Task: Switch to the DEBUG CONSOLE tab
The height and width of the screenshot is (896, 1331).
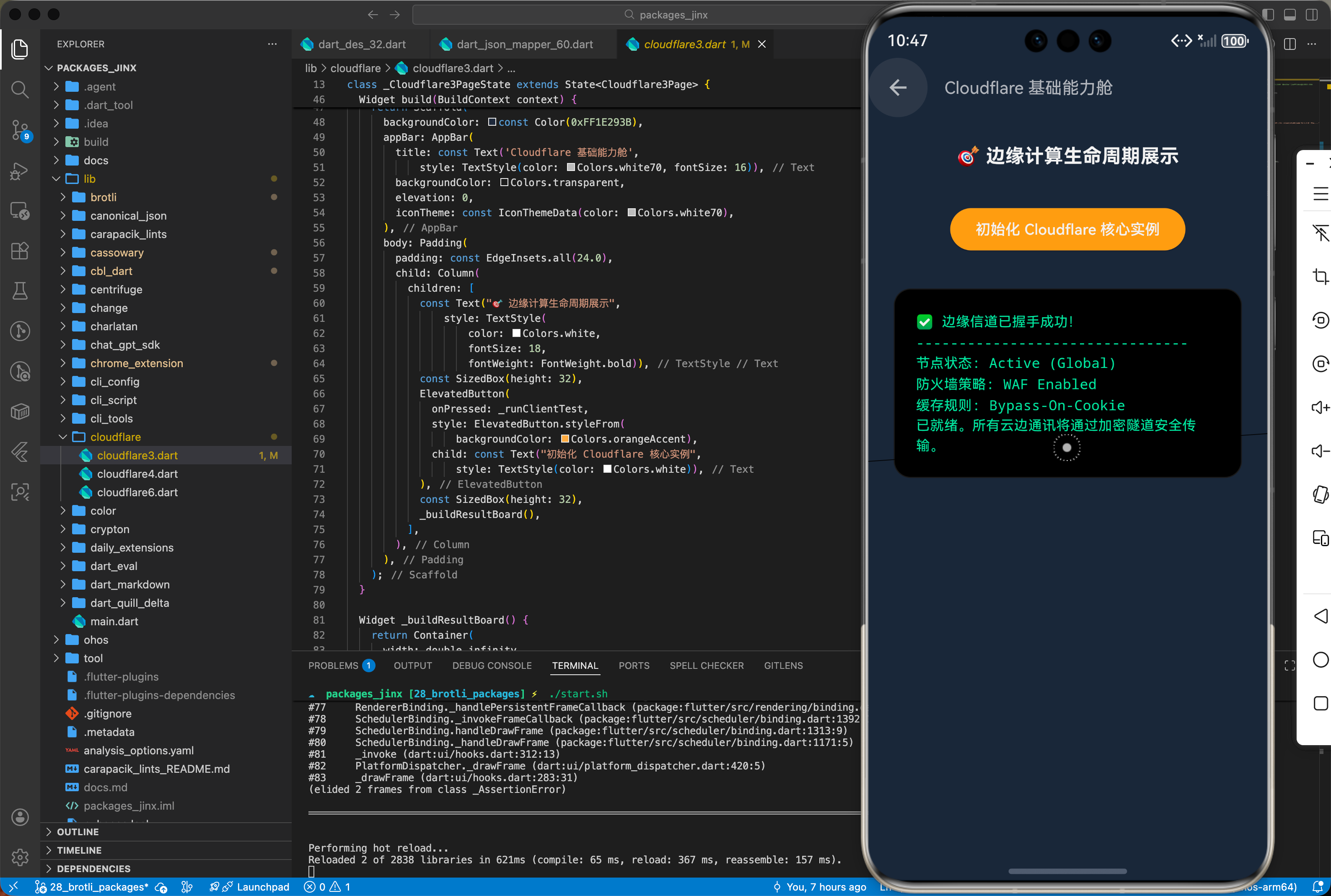Action: click(491, 665)
